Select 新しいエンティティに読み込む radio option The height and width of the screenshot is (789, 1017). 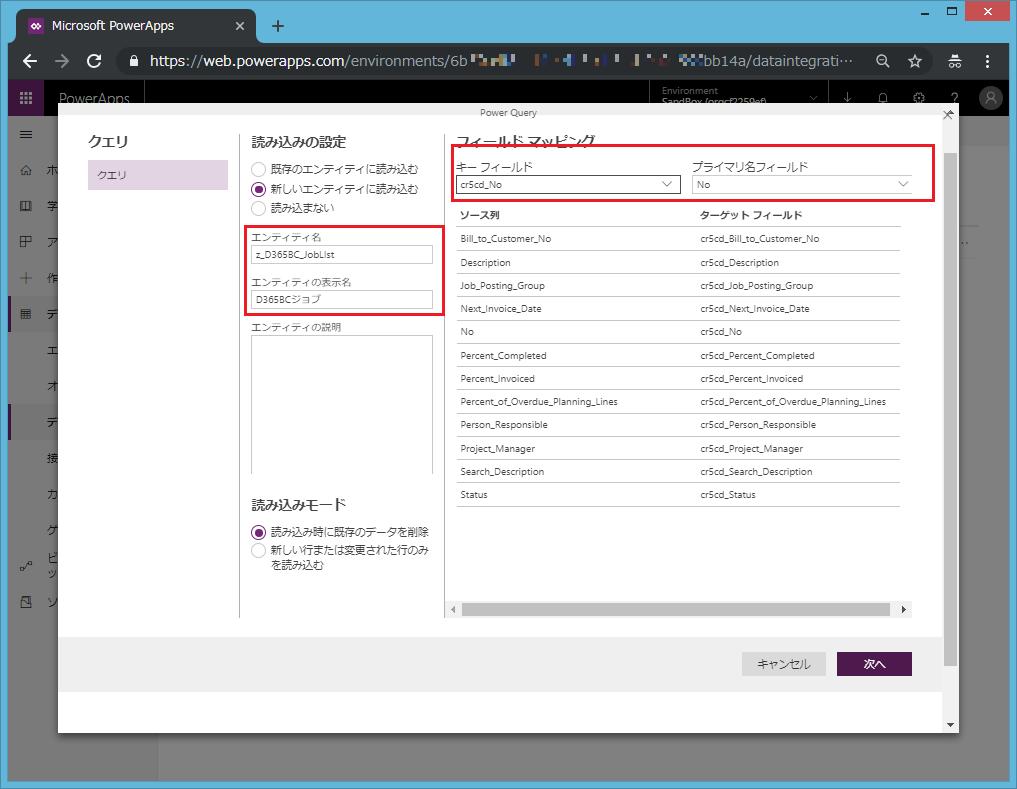(x=259, y=189)
